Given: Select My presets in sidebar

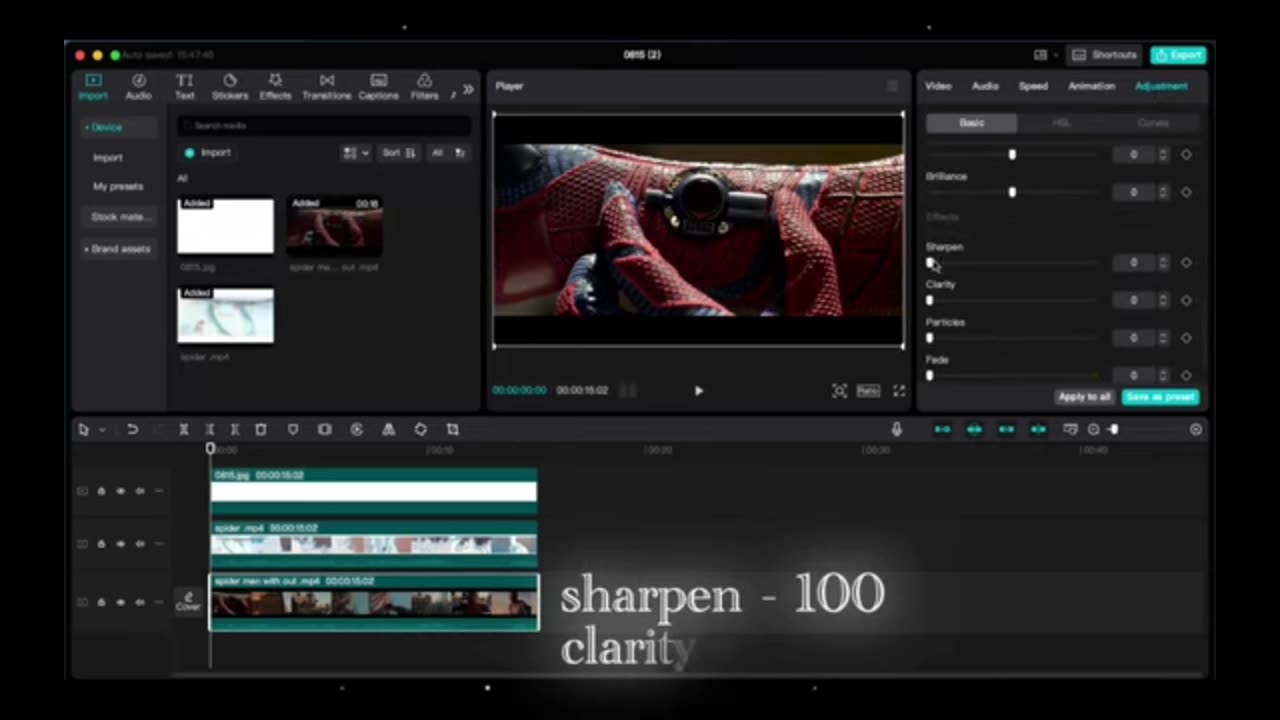Looking at the screenshot, I should pyautogui.click(x=118, y=186).
